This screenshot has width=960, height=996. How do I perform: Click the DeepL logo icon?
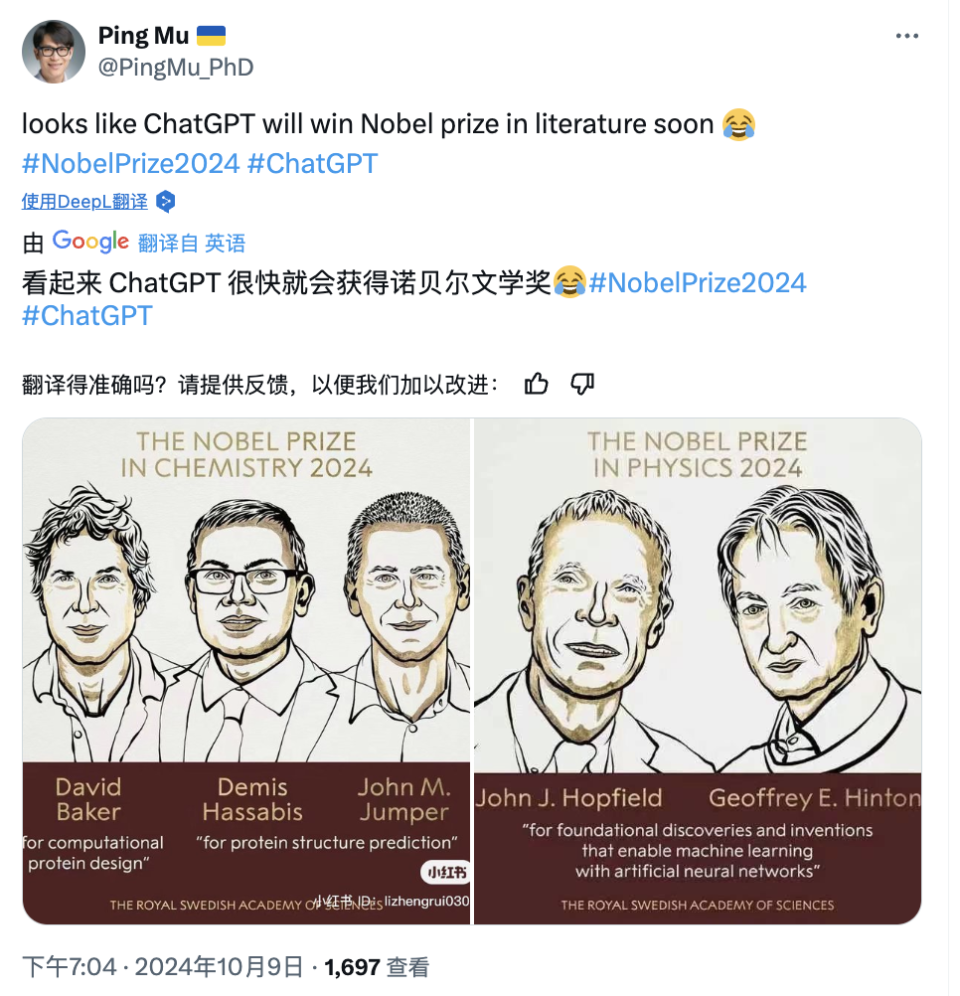[x=166, y=202]
